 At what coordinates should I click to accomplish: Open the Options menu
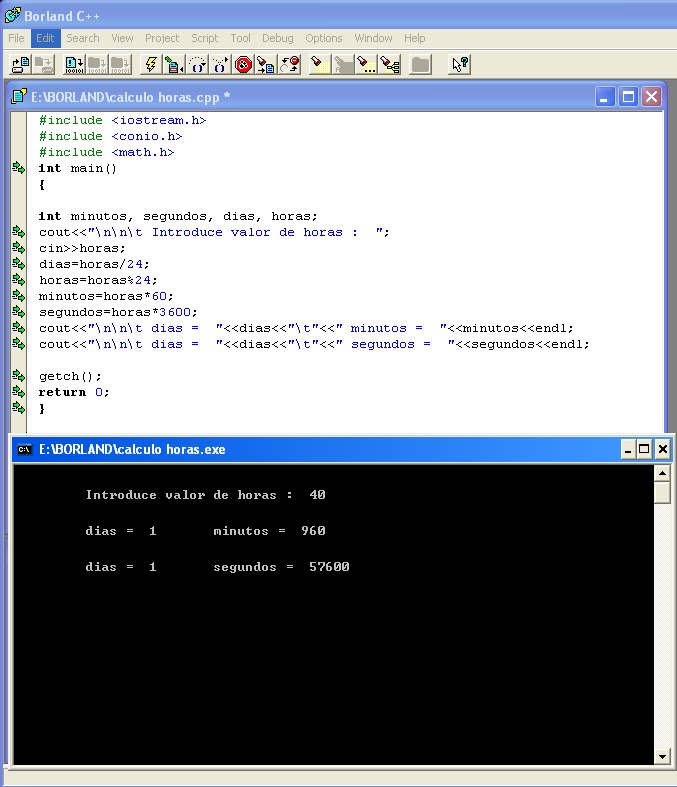click(x=324, y=38)
